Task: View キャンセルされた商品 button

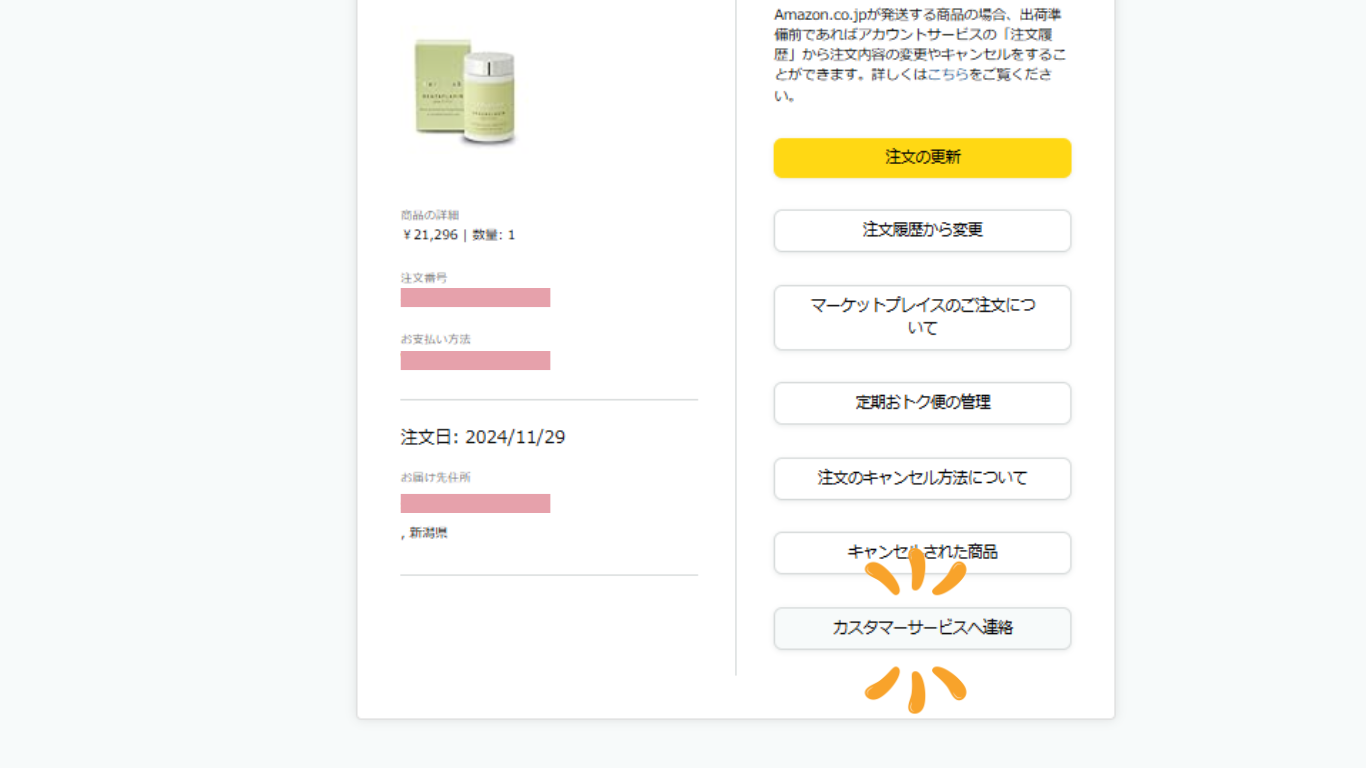Action: [x=922, y=553]
